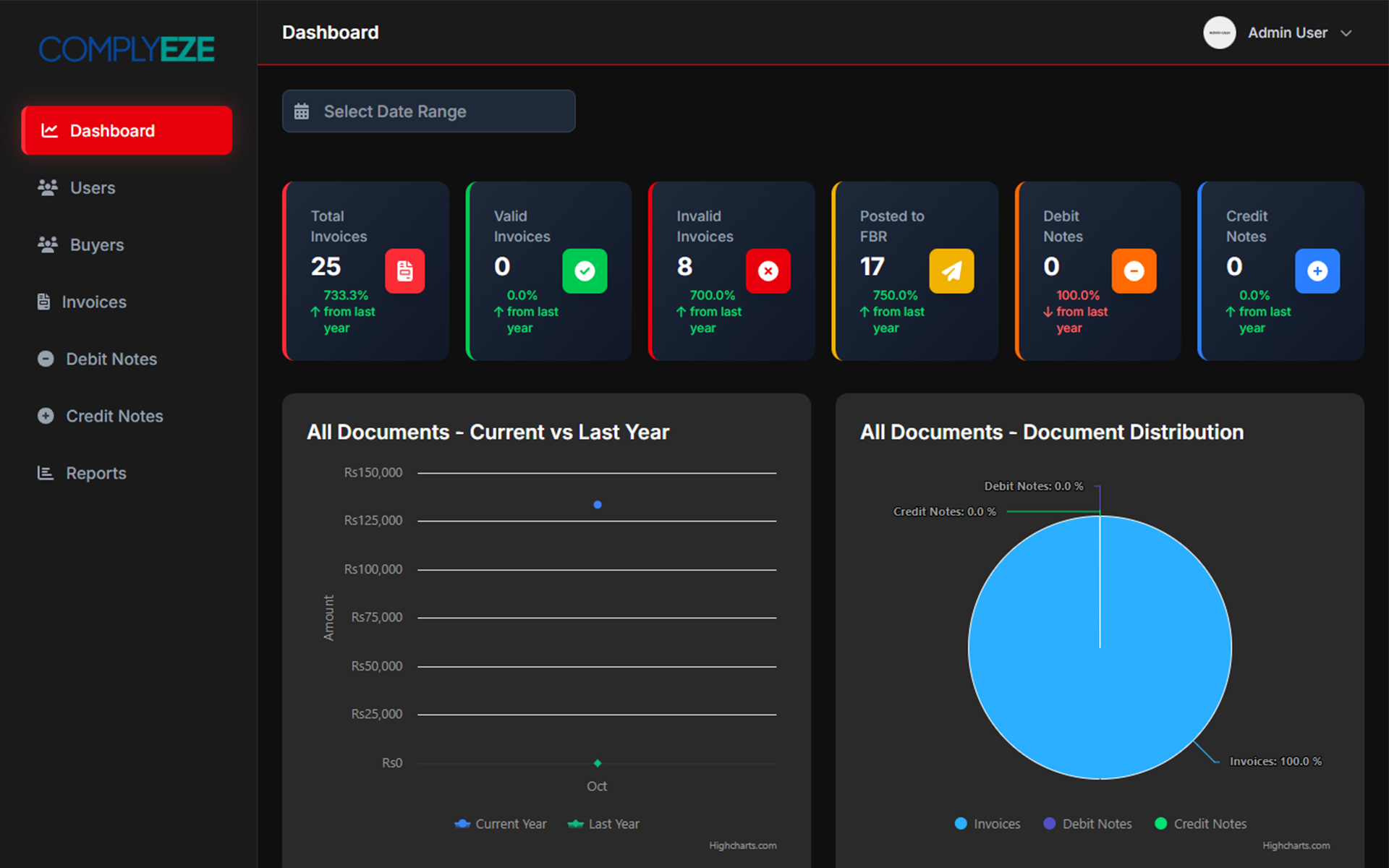Viewport: 1389px width, 868px height.
Task: Click the orange Debit Notes minus icon
Action: (1134, 271)
